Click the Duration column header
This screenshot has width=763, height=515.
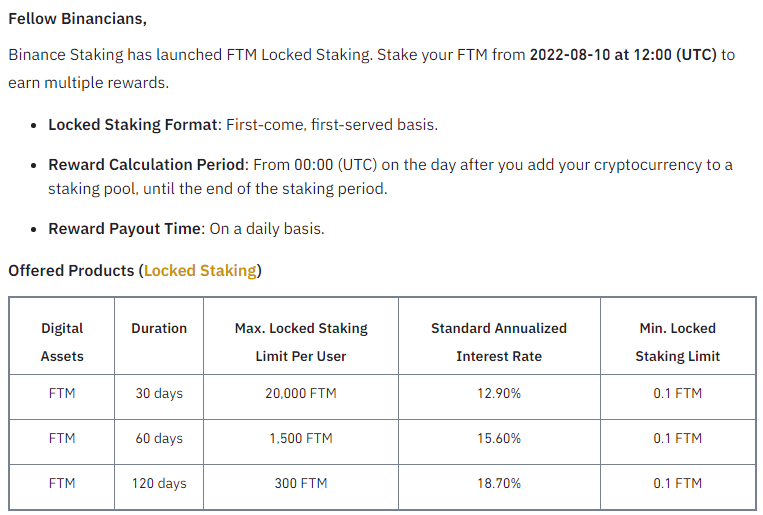159,328
